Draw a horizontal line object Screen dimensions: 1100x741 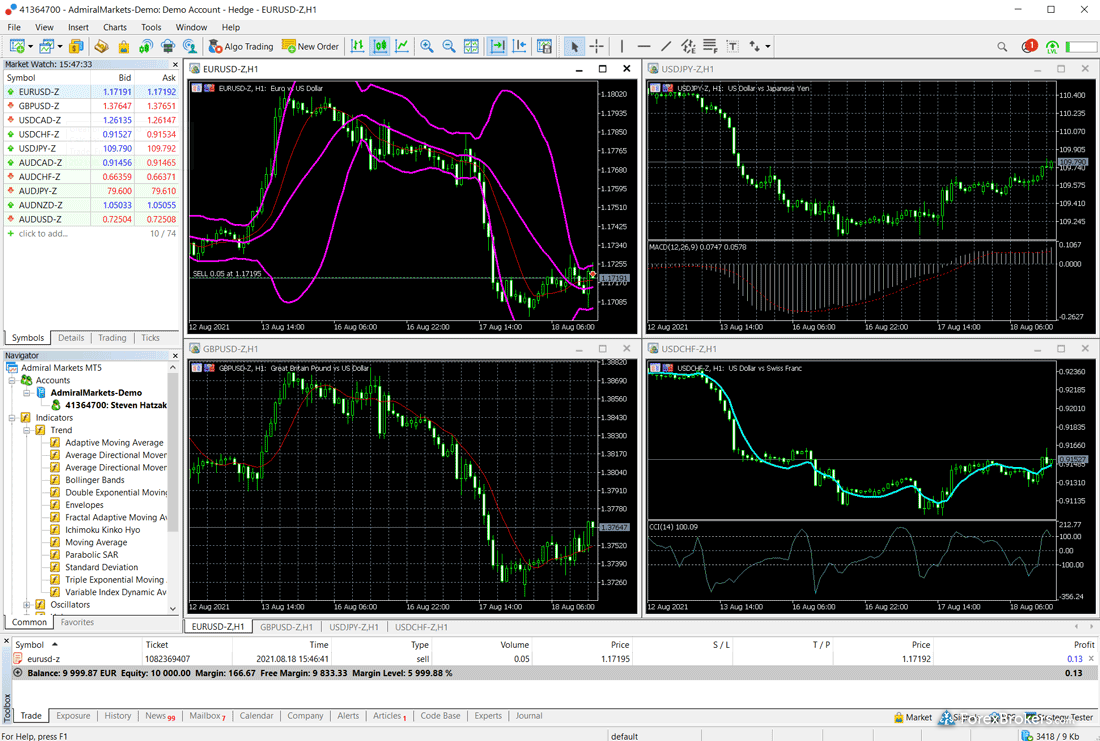tap(644, 46)
